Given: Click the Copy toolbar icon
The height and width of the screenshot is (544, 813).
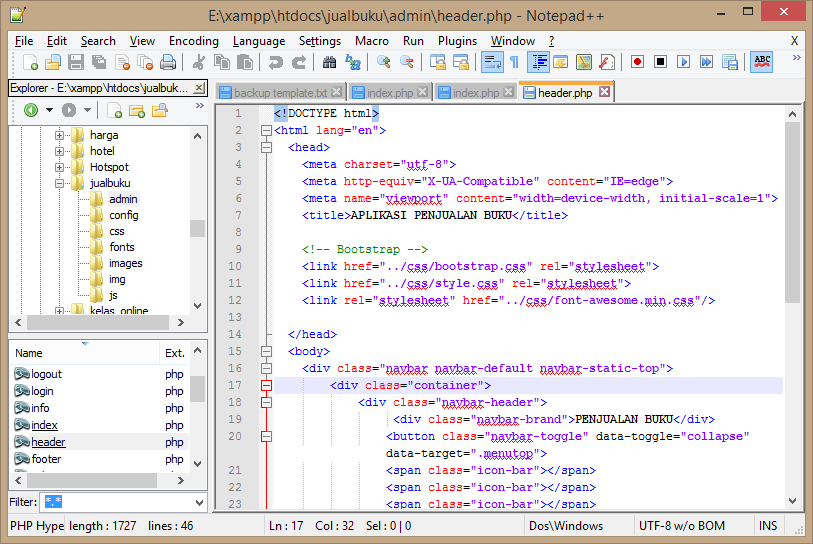Looking at the screenshot, I should point(221,62).
